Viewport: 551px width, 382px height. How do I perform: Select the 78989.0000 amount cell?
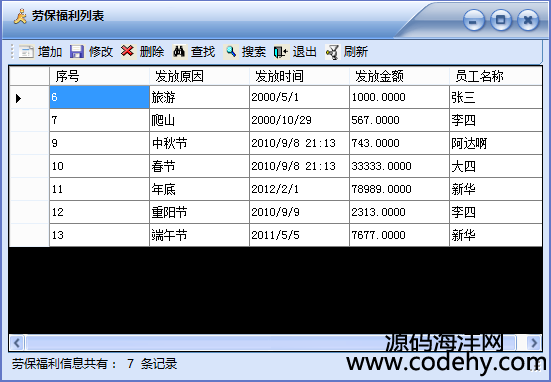tap(399, 189)
